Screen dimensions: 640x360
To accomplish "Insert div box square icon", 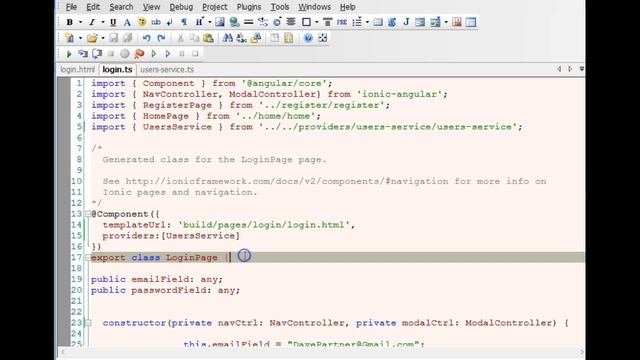I will pyautogui.click(x=306, y=22).
